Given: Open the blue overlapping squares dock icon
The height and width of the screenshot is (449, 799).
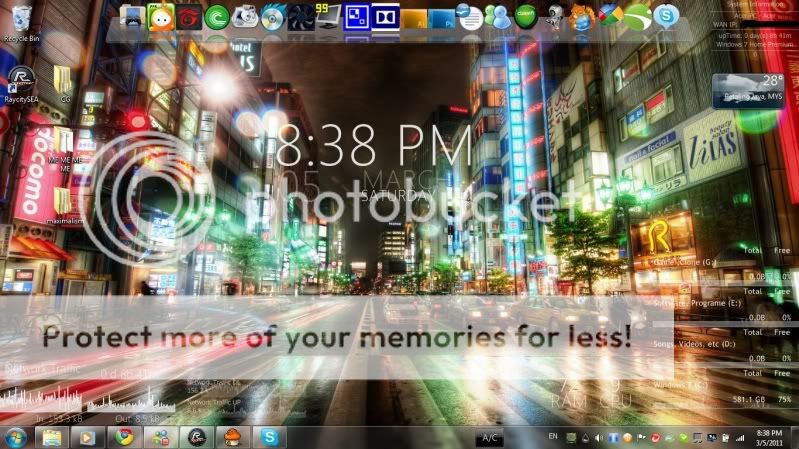Looking at the screenshot, I should pyautogui.click(x=357, y=17).
